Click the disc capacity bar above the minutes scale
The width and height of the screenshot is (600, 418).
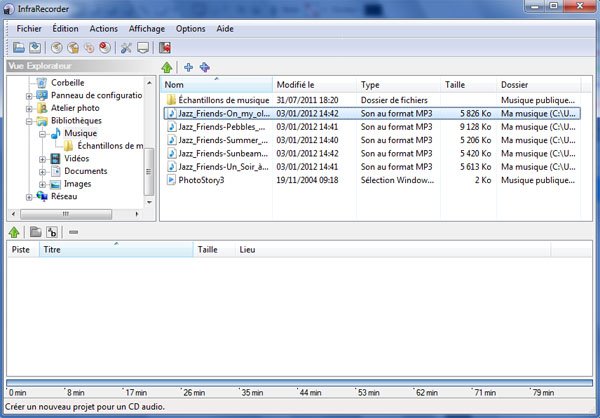point(299,382)
